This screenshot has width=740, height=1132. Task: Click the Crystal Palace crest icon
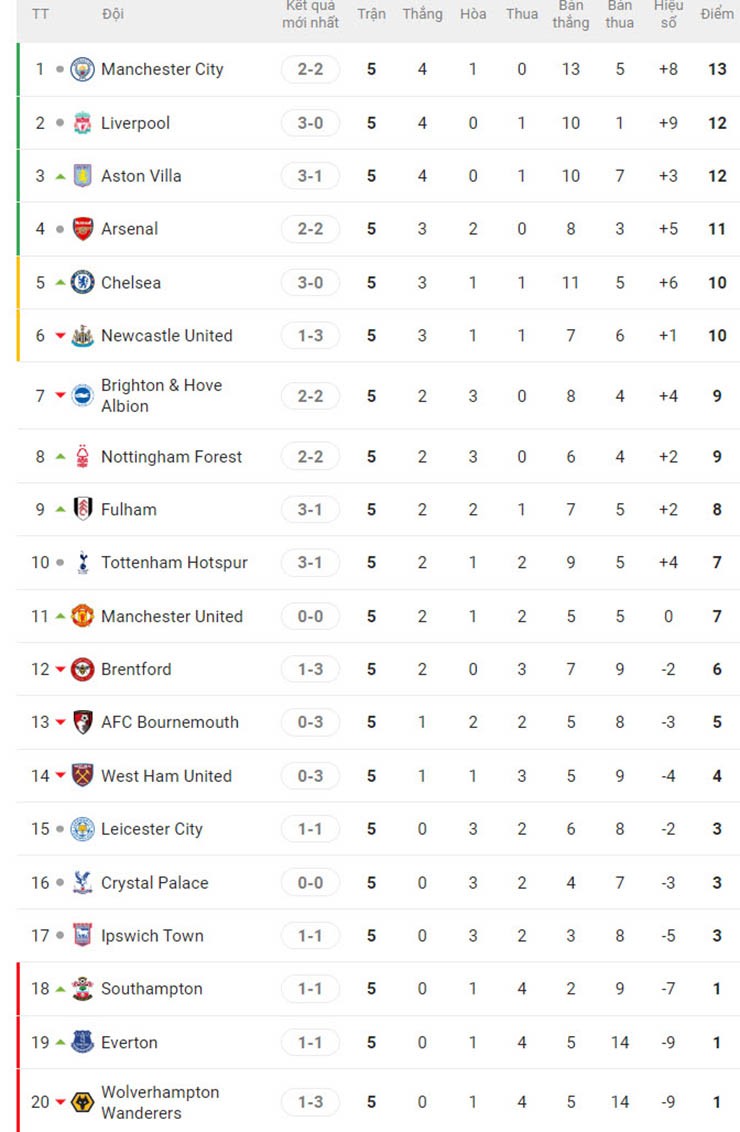click(x=82, y=883)
